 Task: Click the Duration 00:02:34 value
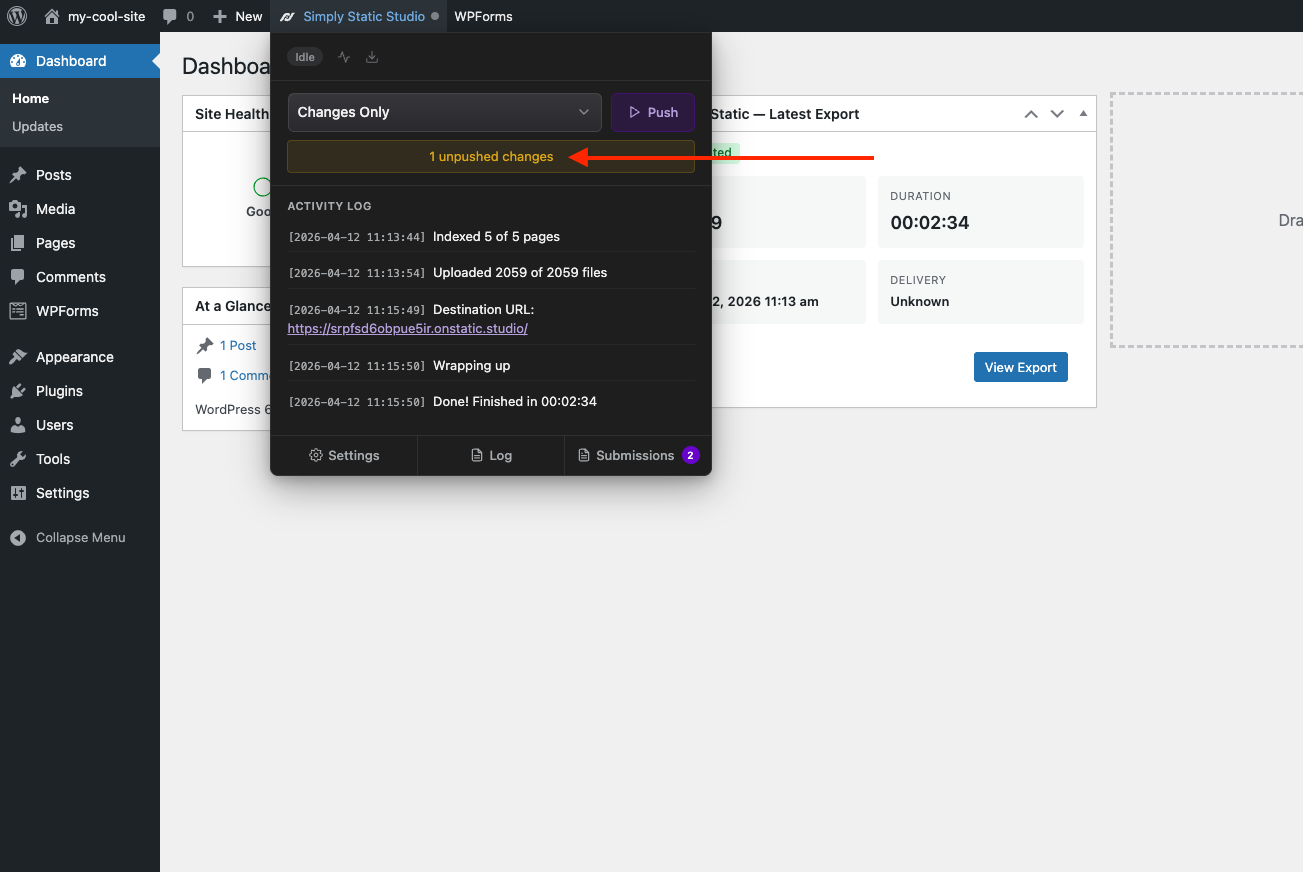pos(930,223)
